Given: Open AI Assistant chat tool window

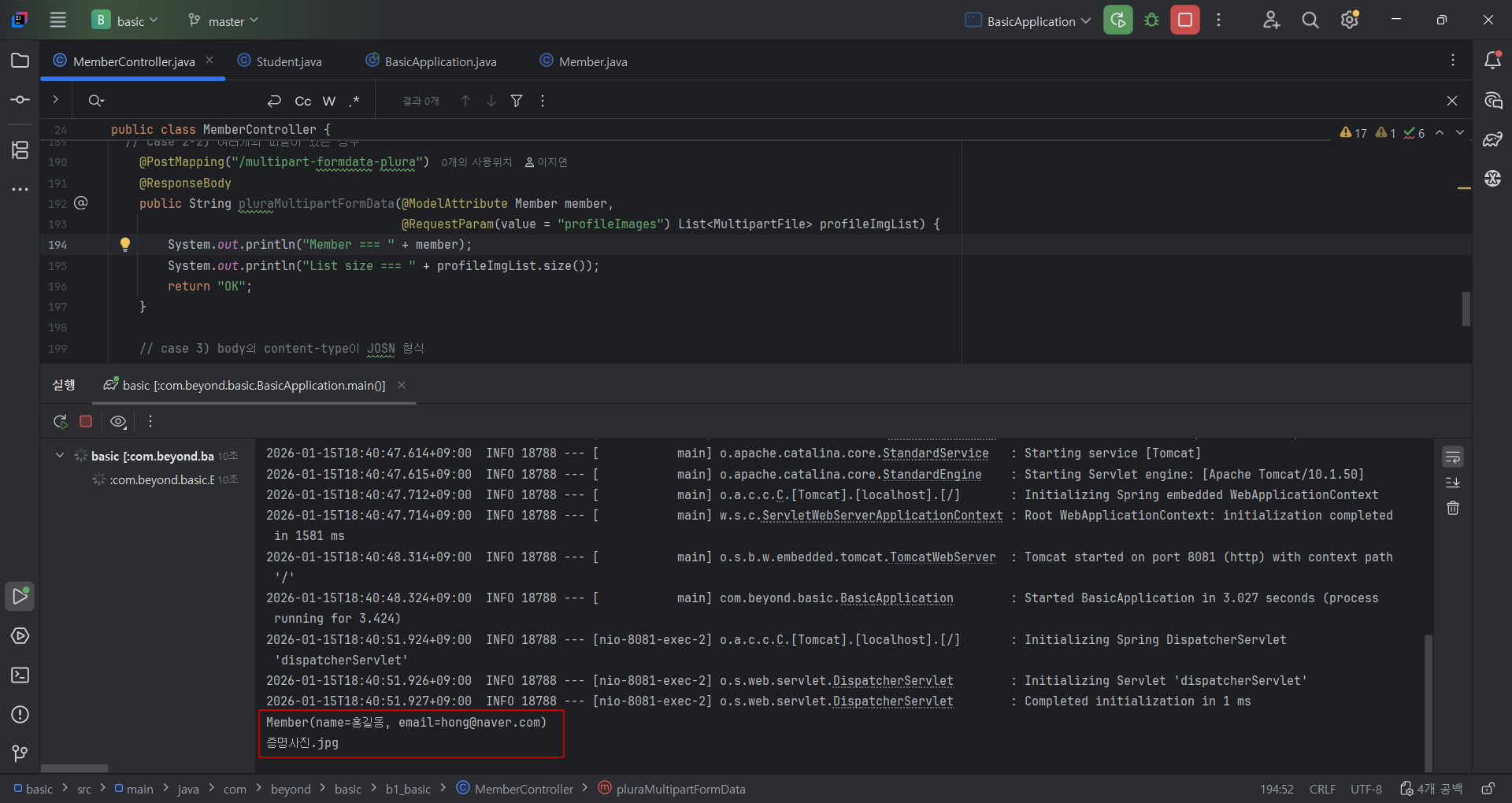Looking at the screenshot, I should (1492, 100).
